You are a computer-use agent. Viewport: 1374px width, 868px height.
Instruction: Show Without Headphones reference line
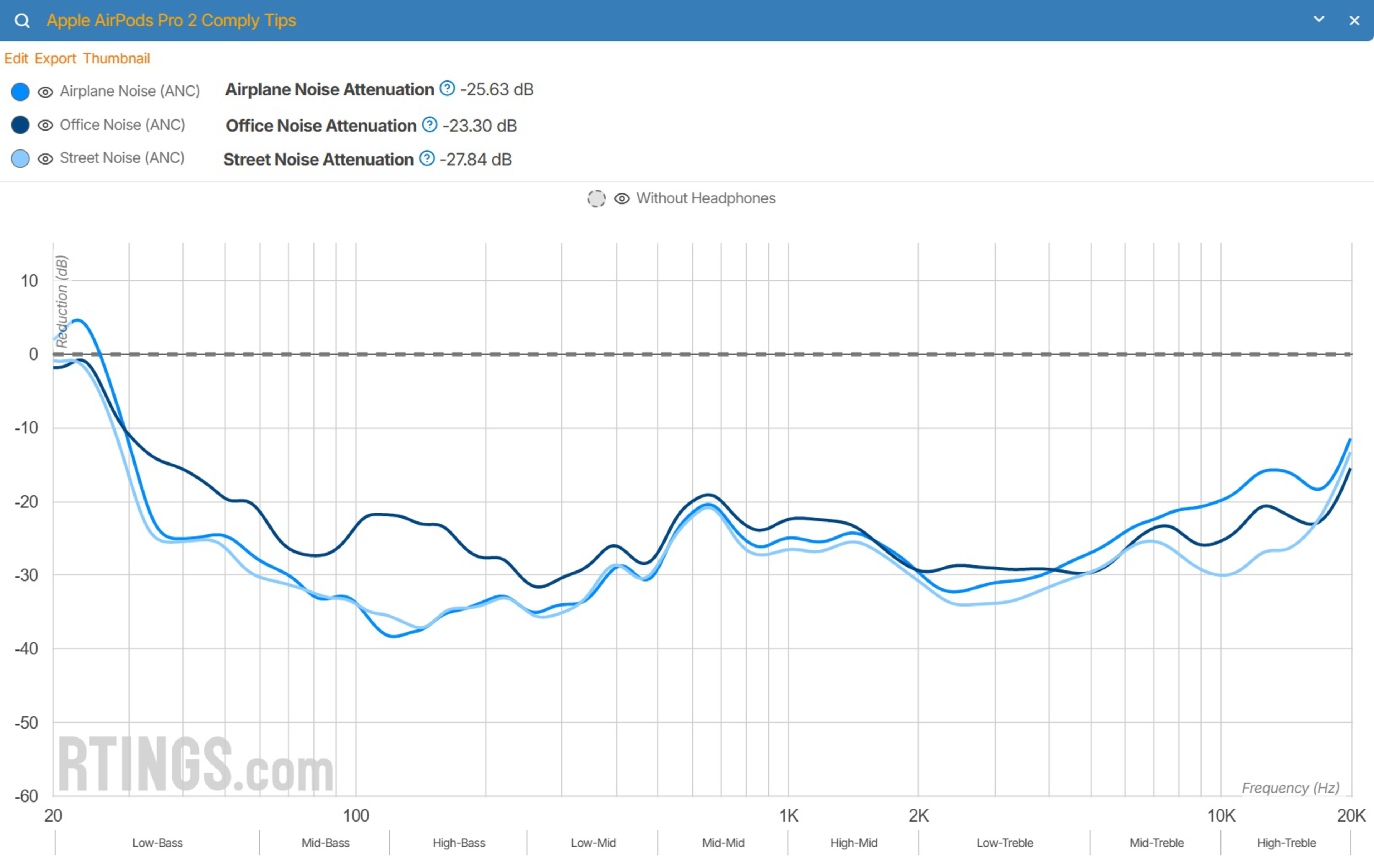click(x=622, y=198)
